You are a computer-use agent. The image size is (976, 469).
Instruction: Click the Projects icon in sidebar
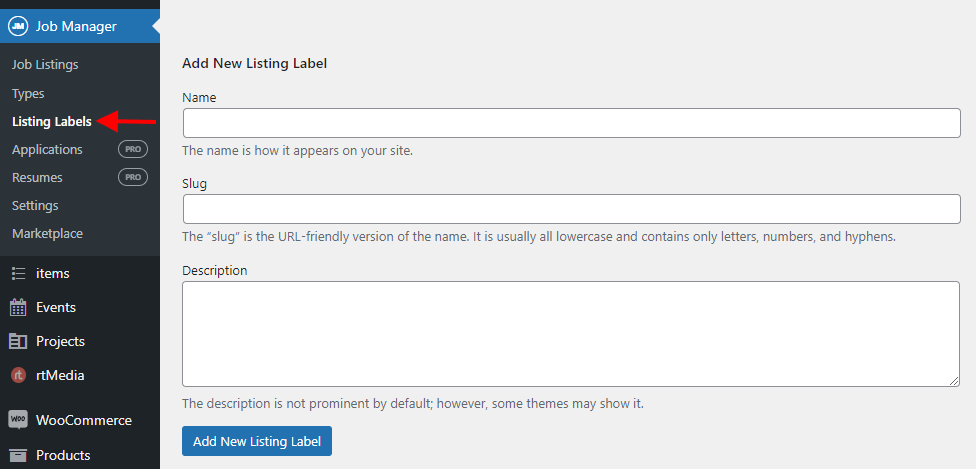(x=18, y=341)
